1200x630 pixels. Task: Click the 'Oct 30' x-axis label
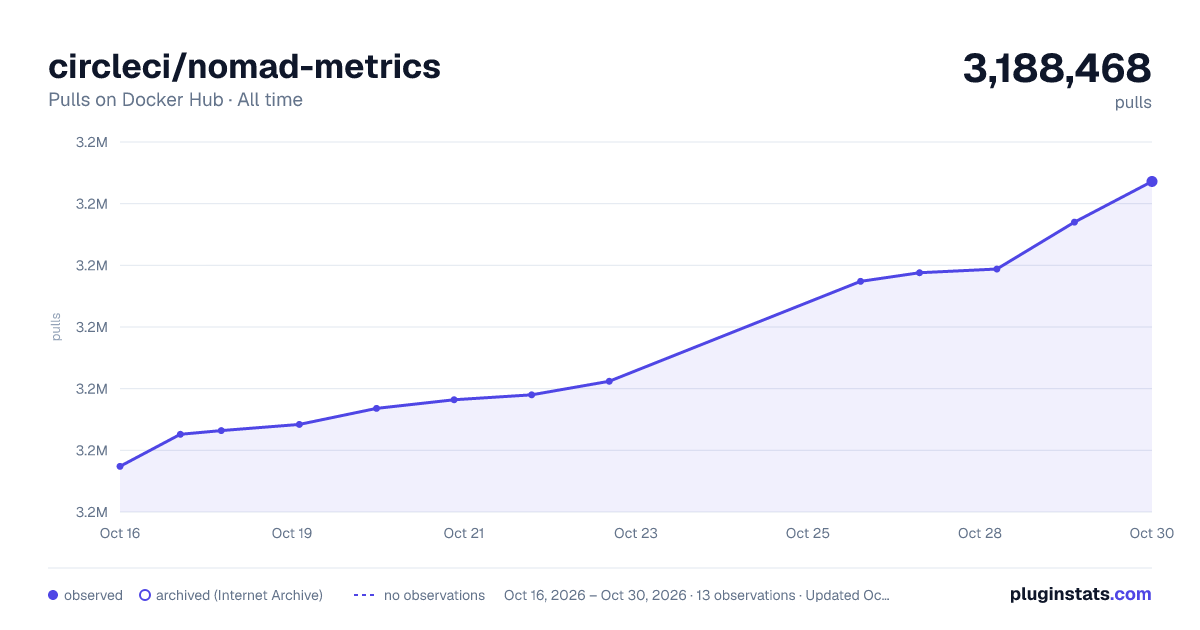(x=1150, y=533)
